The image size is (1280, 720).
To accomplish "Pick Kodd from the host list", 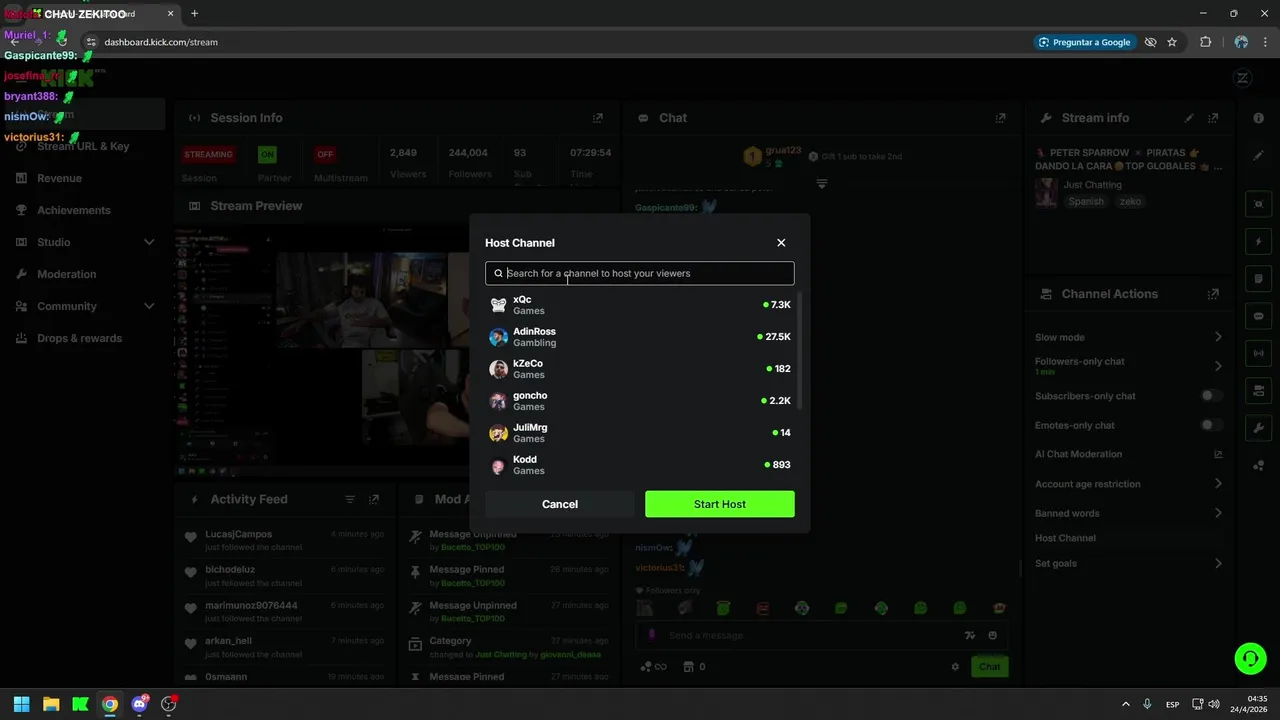I will (x=640, y=465).
